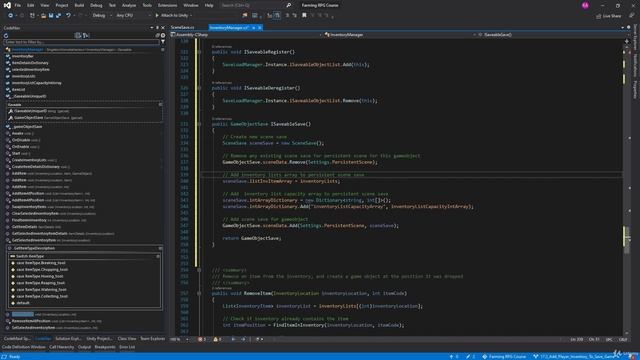Open the File menu
The height and width of the screenshot is (360, 640).
click(18, 5)
